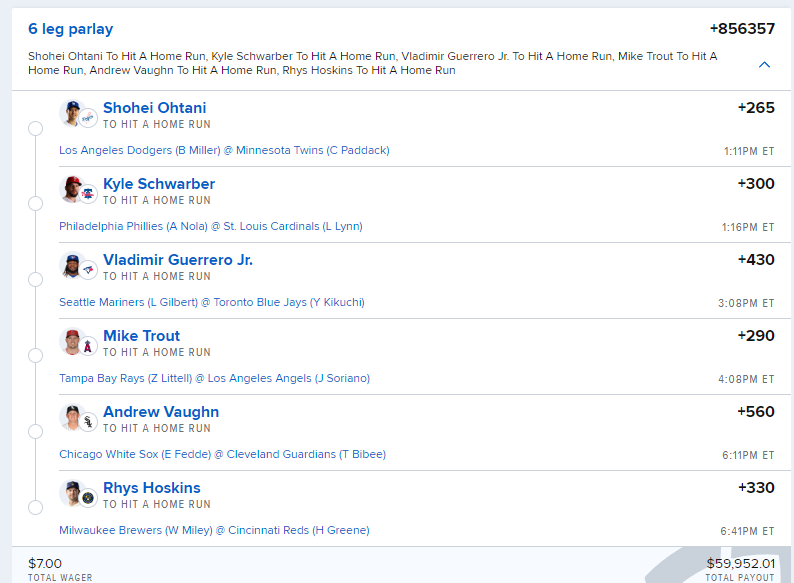Open Mariners @ Blue Jays game link
Screen dimensions: 794x583
[x=212, y=302]
